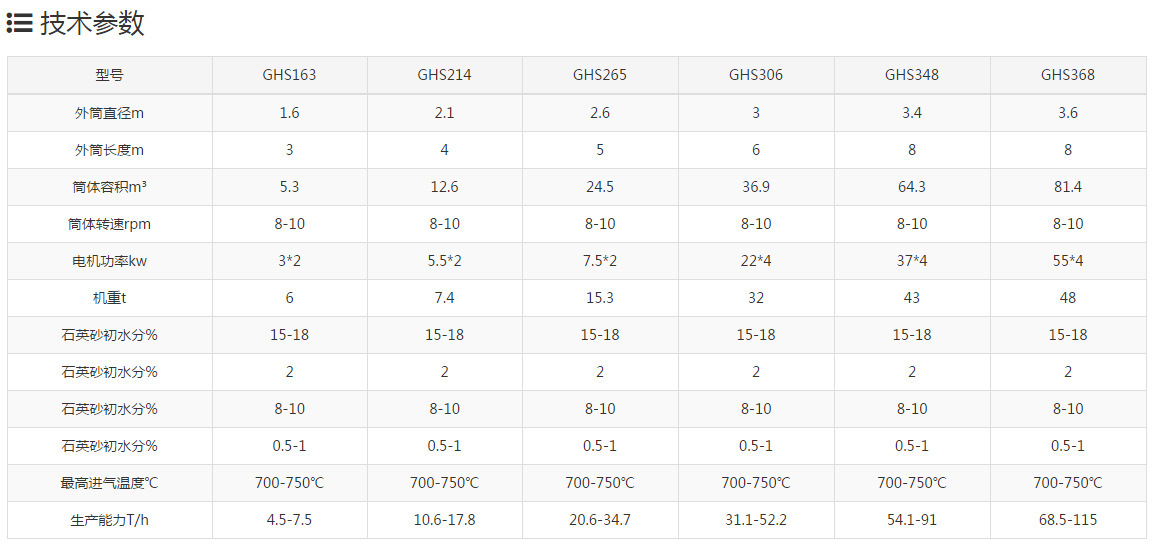Click the 电机功率kw row label
Viewport: 1157px width, 552px height.
click(109, 261)
